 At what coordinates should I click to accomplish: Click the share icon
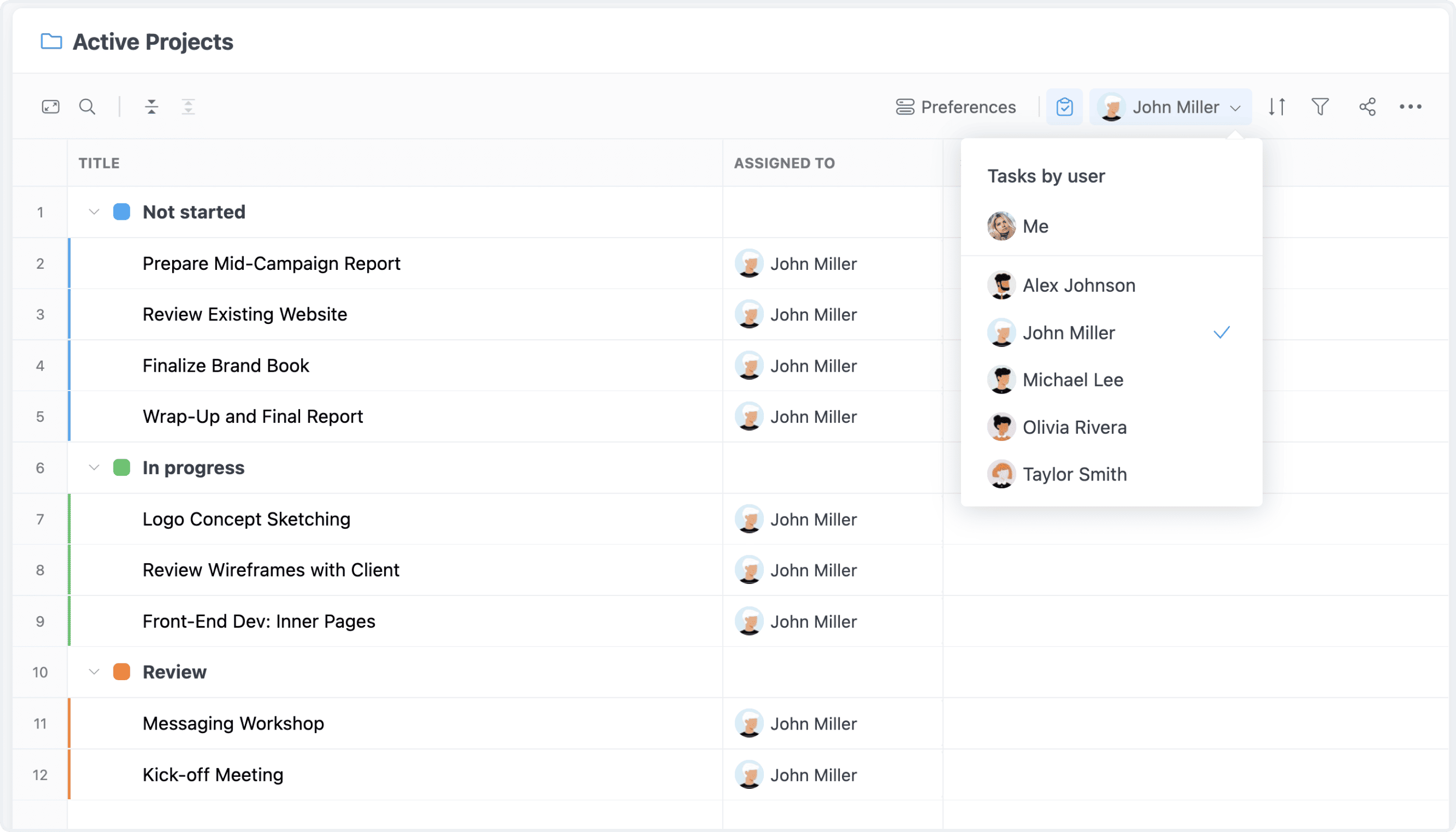click(x=1368, y=107)
